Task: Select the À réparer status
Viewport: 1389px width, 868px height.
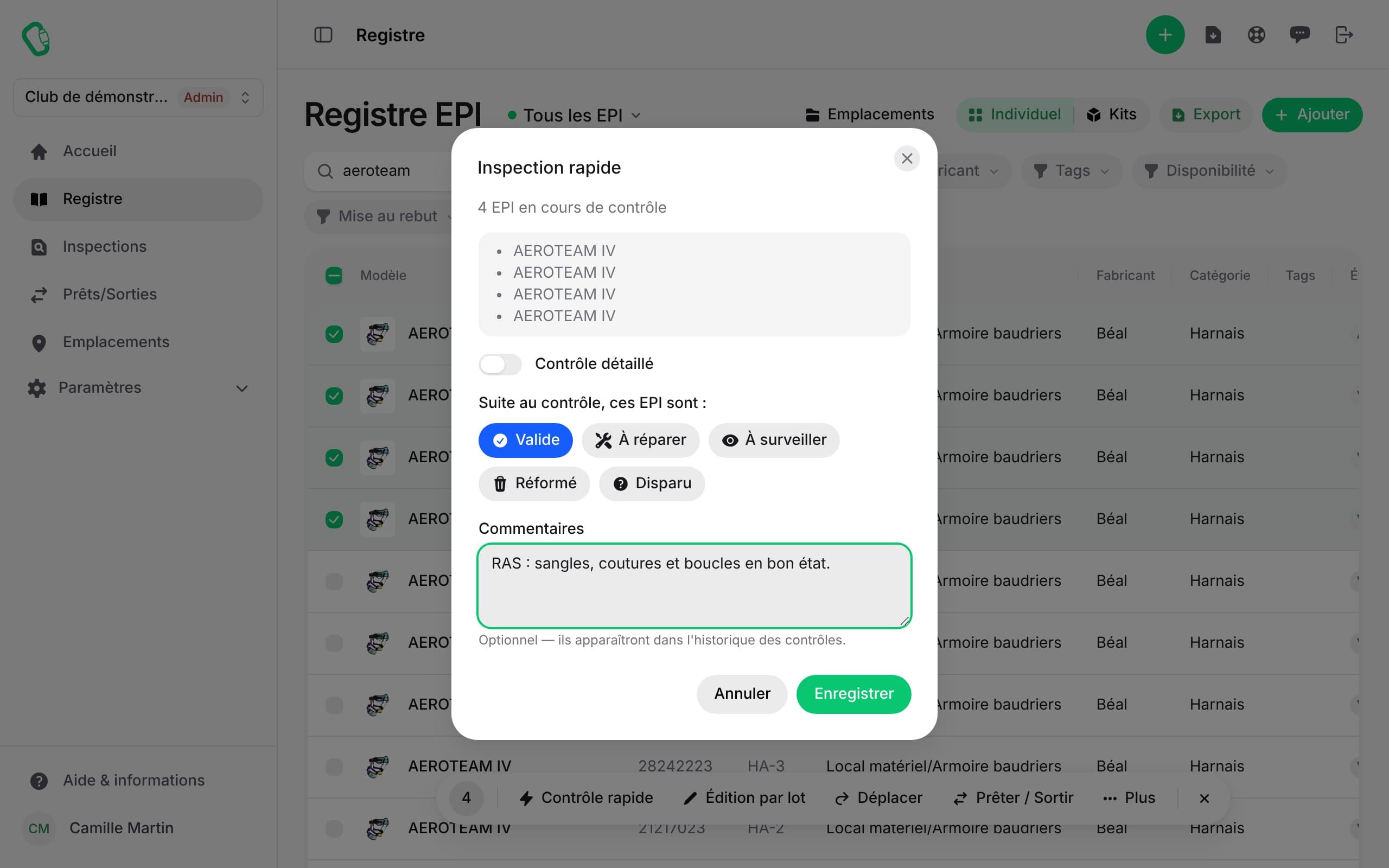Action: coord(640,441)
